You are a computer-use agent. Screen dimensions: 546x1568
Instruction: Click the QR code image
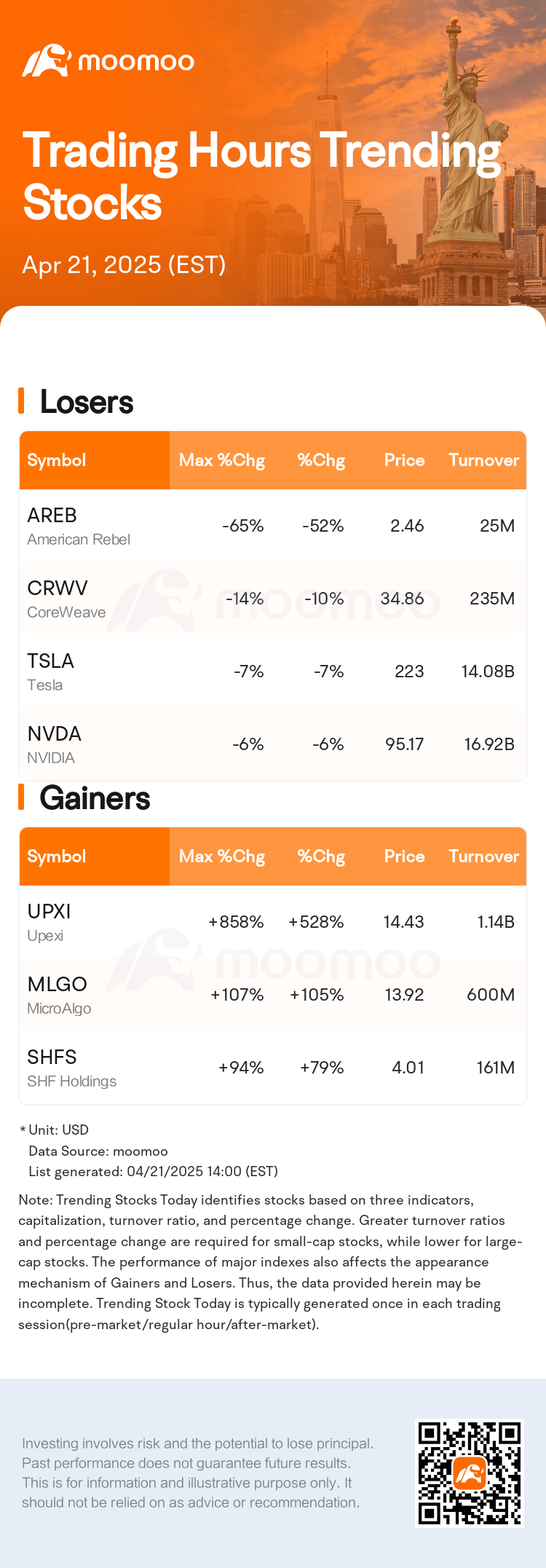(470, 1473)
